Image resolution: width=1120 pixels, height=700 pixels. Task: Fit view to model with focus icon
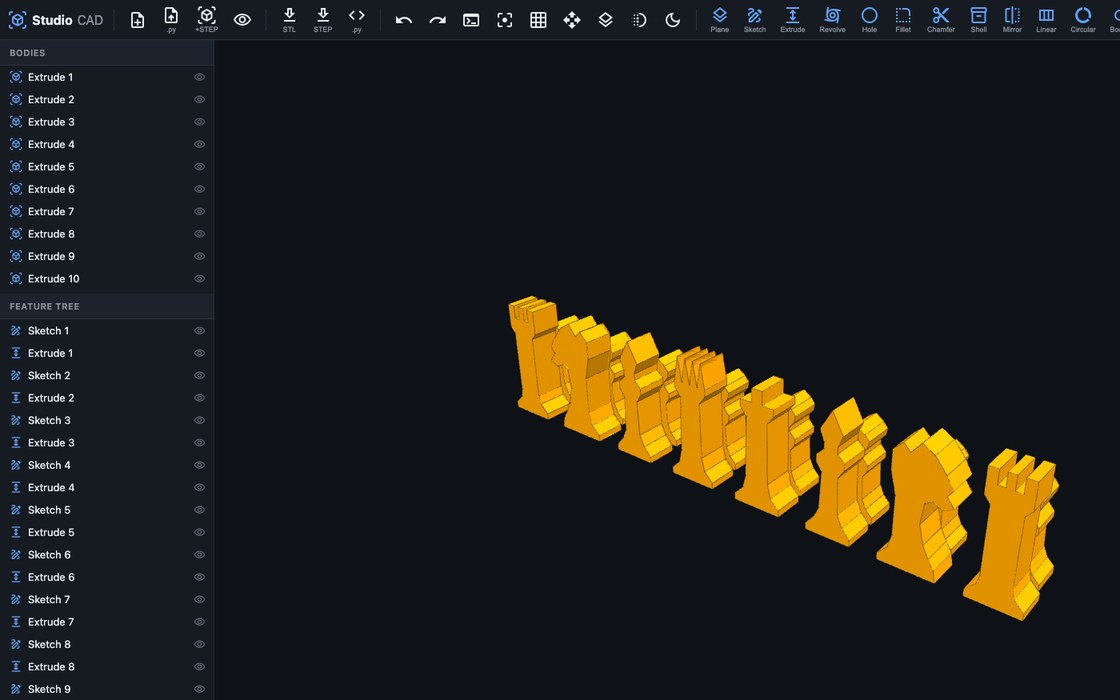click(x=505, y=20)
